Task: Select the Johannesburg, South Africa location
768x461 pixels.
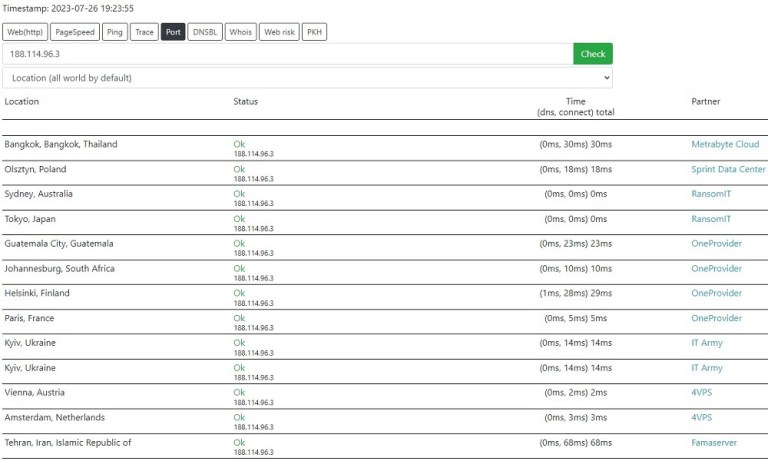Action: (59, 268)
